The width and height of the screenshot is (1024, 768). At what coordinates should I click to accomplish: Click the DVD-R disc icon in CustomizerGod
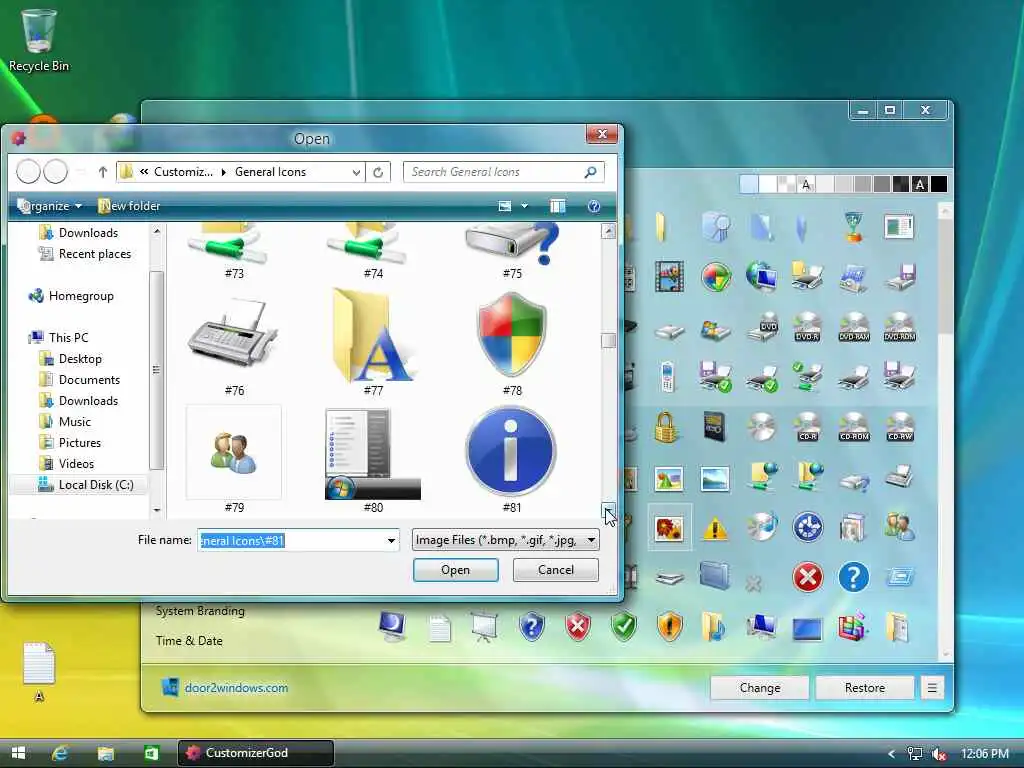click(x=807, y=327)
